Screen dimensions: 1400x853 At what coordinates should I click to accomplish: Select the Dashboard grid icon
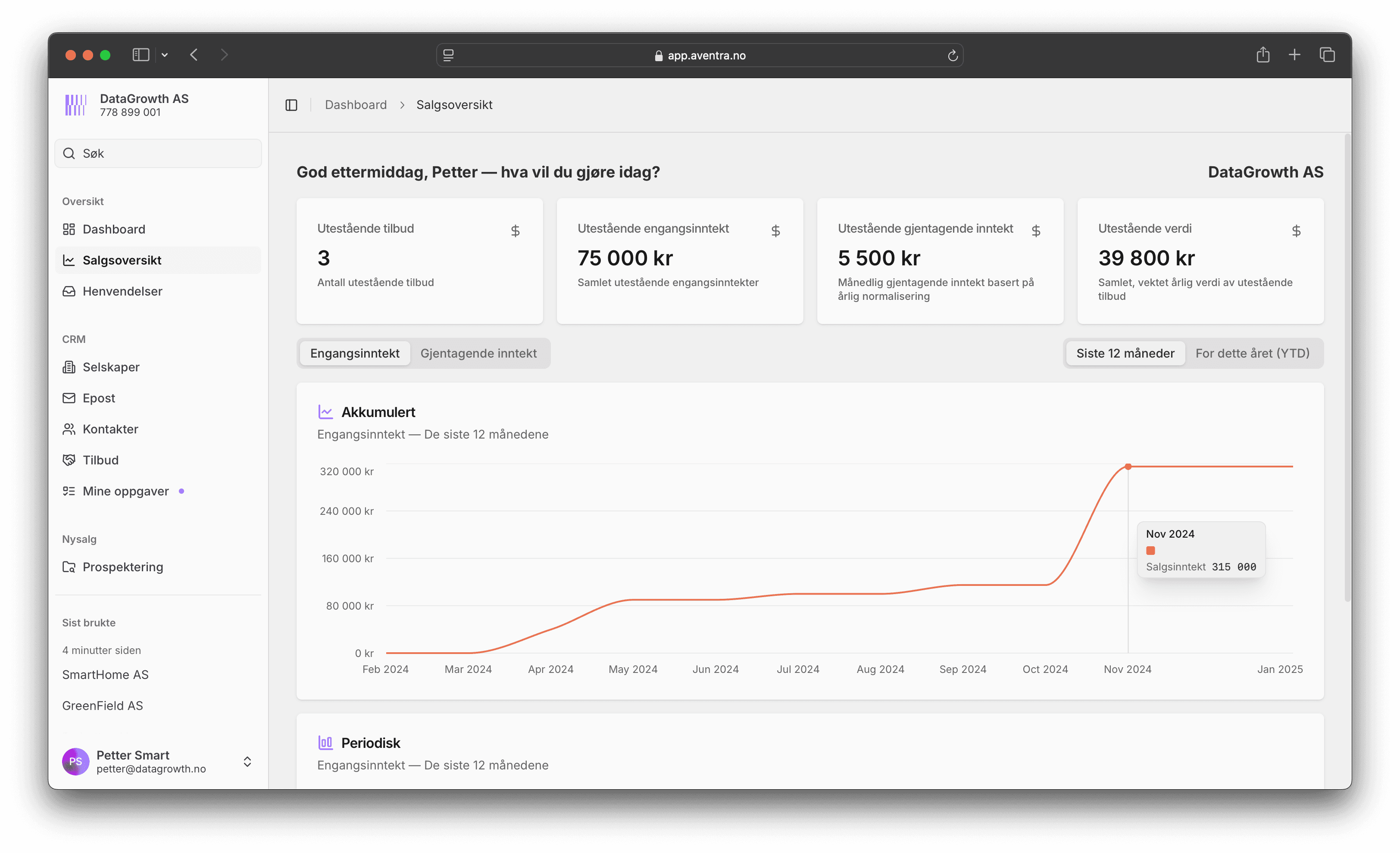click(x=69, y=229)
